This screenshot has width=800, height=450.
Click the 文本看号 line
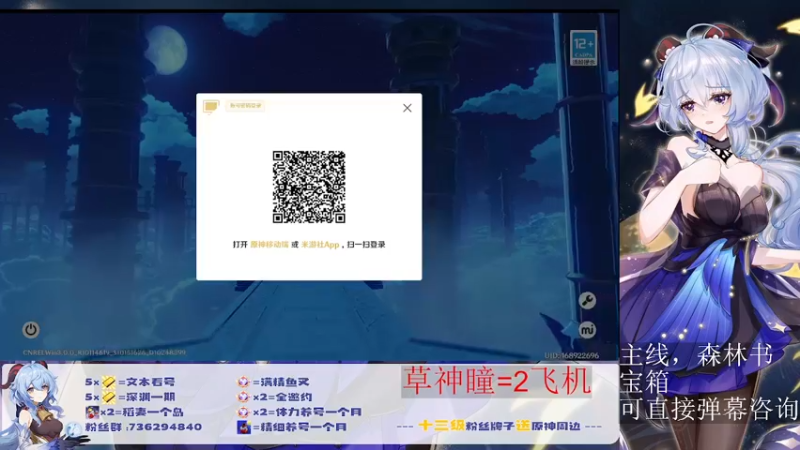tap(130, 382)
